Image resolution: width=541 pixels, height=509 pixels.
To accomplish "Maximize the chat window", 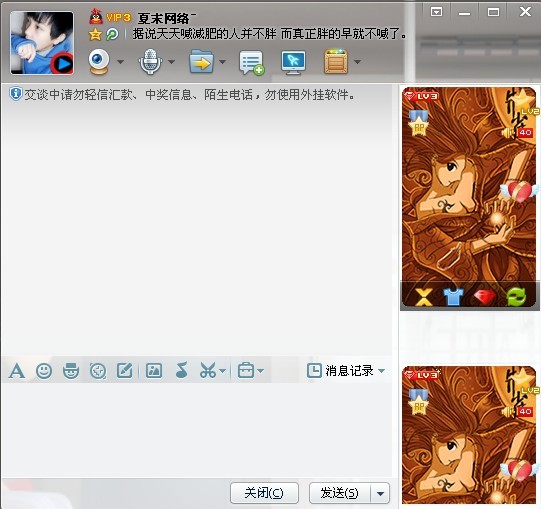I will (x=493, y=12).
